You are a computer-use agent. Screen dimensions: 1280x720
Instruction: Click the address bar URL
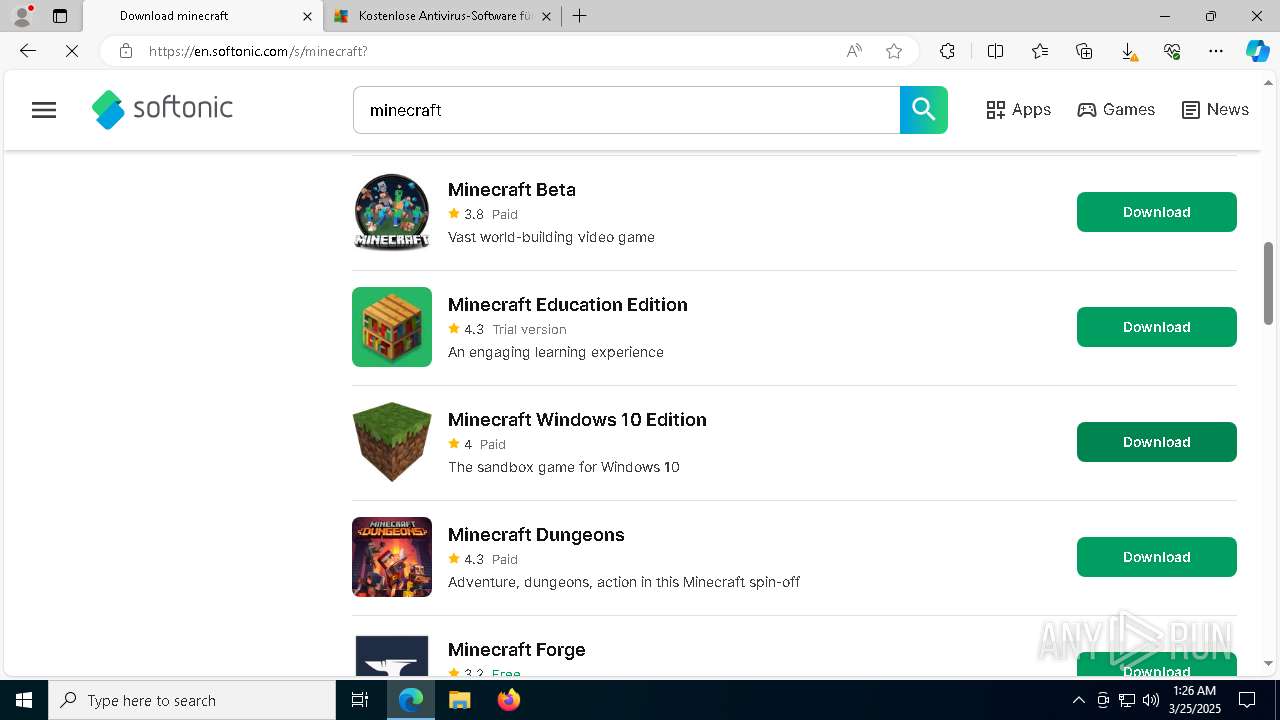[x=258, y=51]
